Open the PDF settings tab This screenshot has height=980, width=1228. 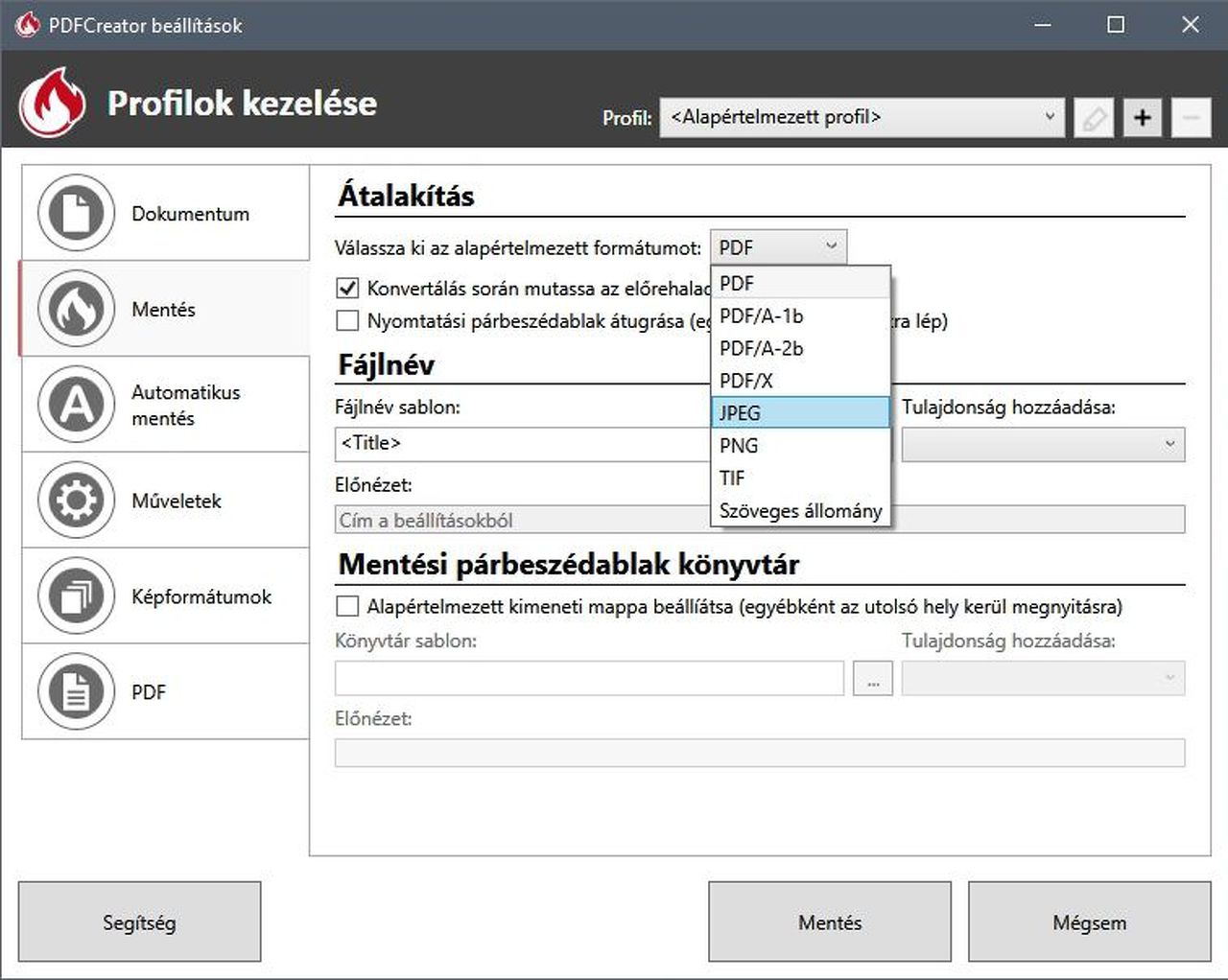(165, 692)
